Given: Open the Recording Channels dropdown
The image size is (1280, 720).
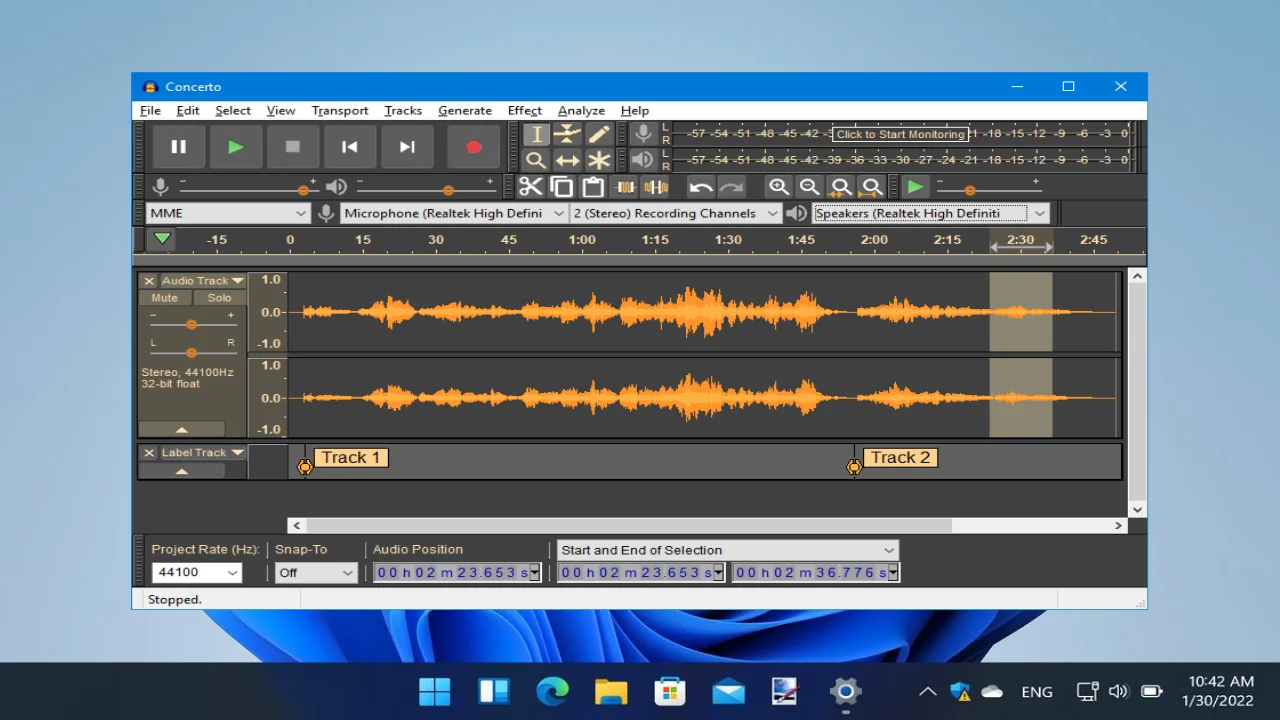Looking at the screenshot, I should click(x=675, y=213).
